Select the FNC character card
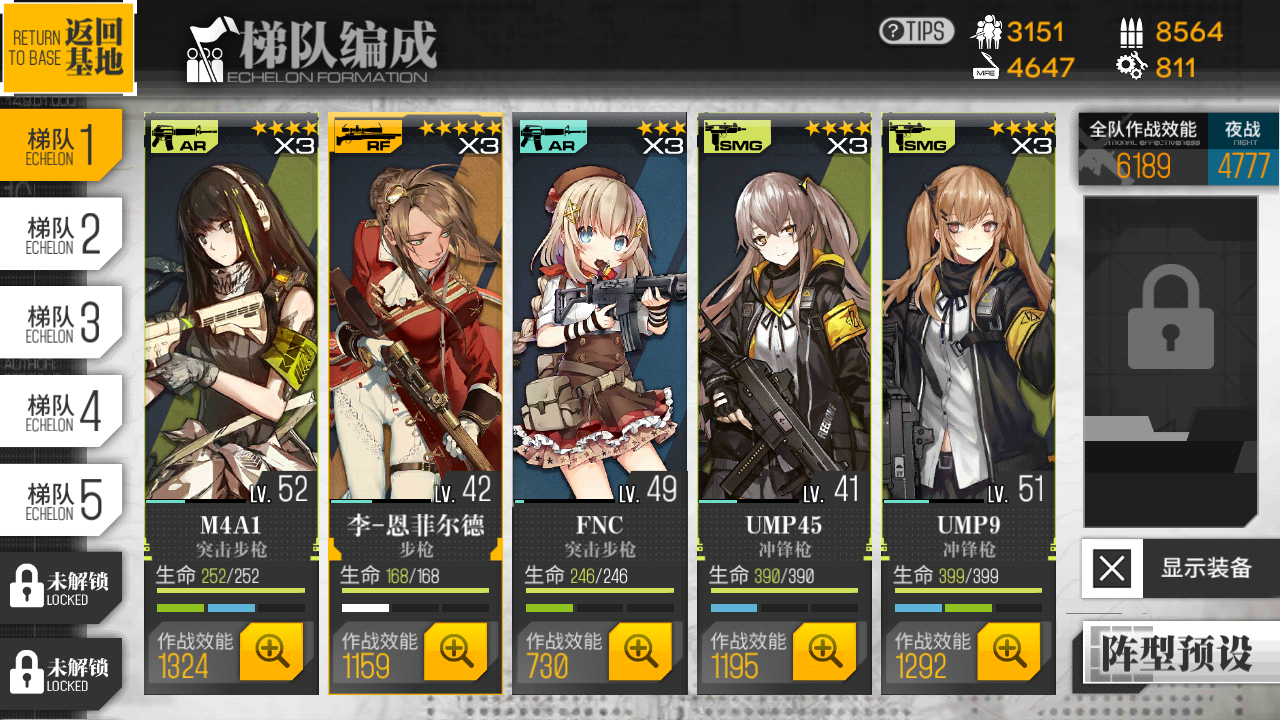The width and height of the screenshot is (1280, 720). 600,403
